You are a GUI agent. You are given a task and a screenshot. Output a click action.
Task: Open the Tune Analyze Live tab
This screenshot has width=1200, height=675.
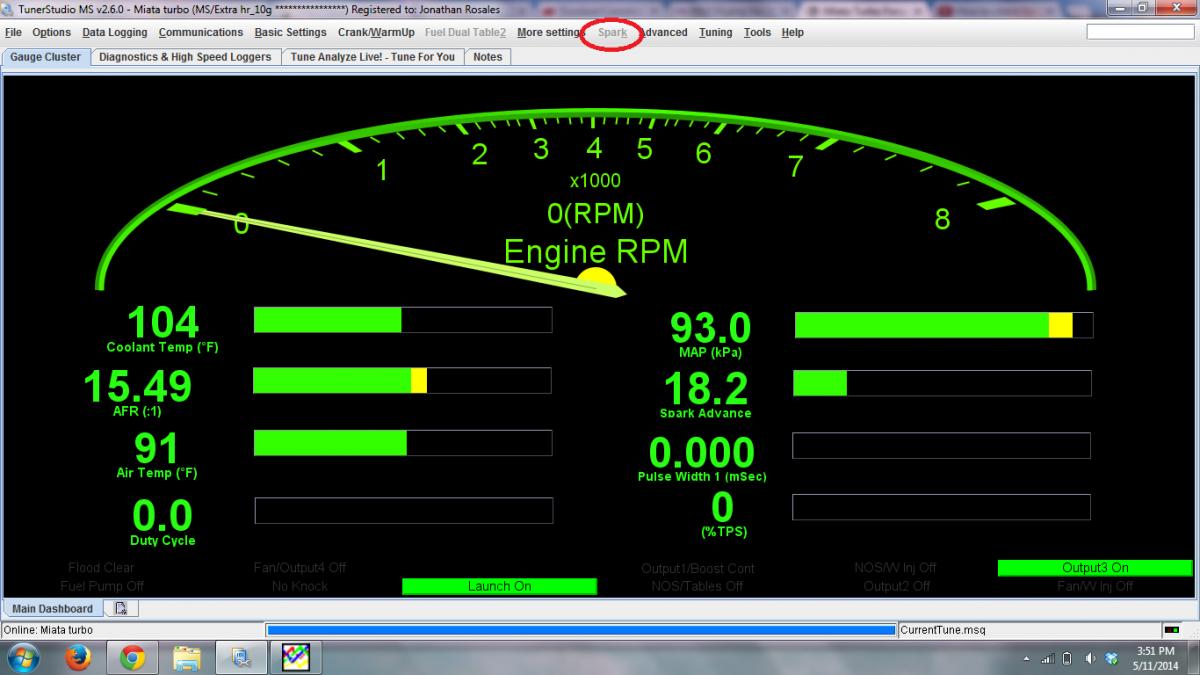coord(372,57)
